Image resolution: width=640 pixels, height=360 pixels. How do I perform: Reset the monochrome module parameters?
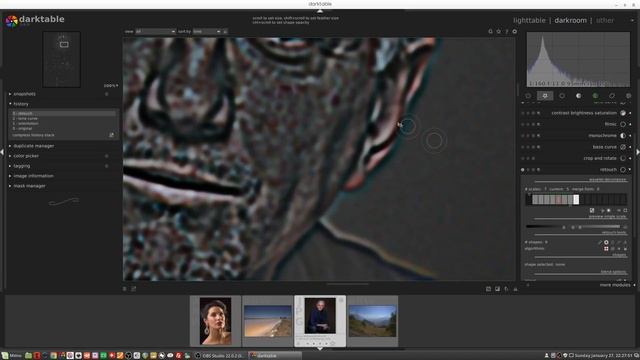(x=533, y=136)
